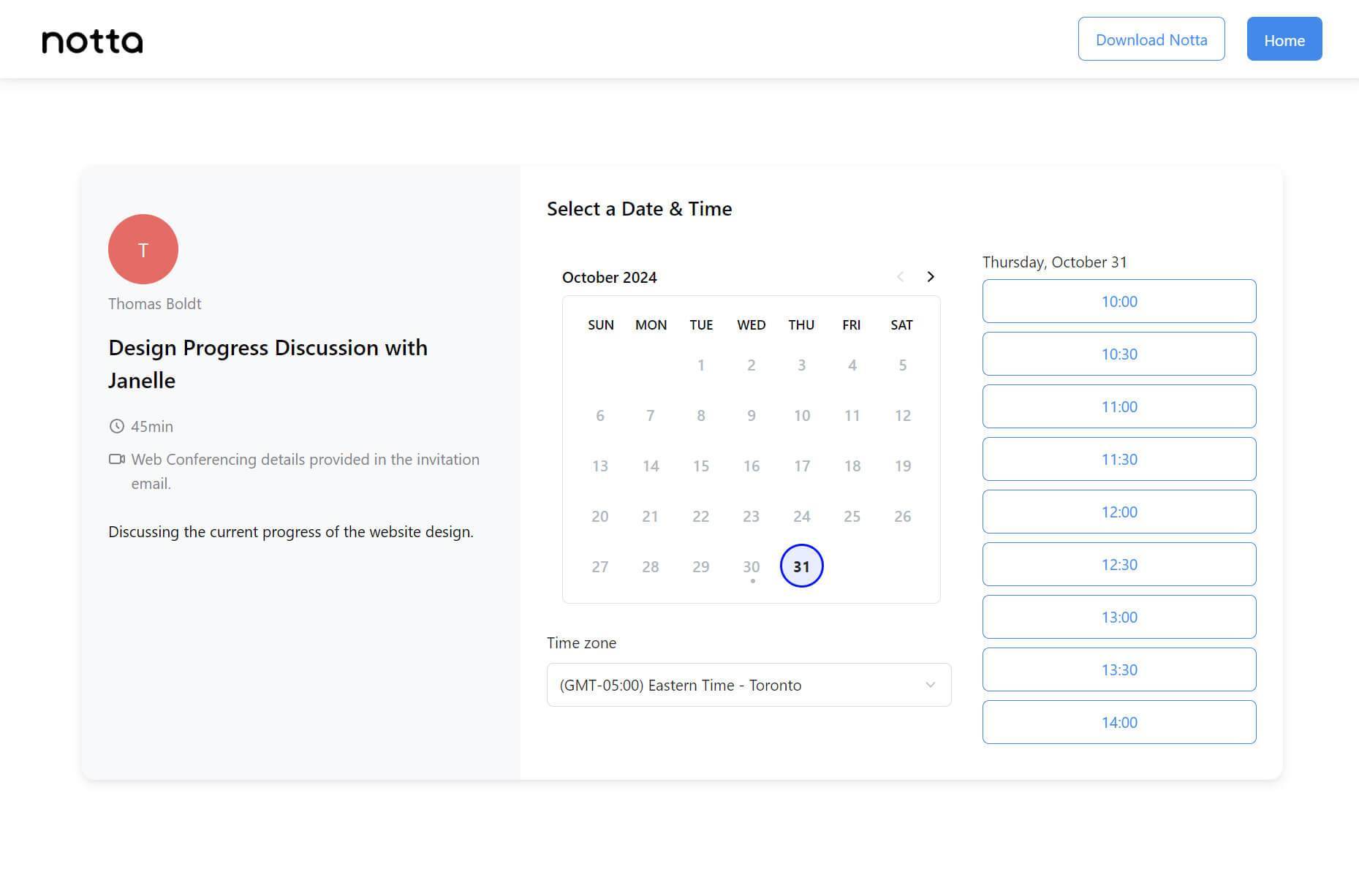The width and height of the screenshot is (1359, 896).
Task: Click October 26 on the calendar
Action: tap(903, 516)
